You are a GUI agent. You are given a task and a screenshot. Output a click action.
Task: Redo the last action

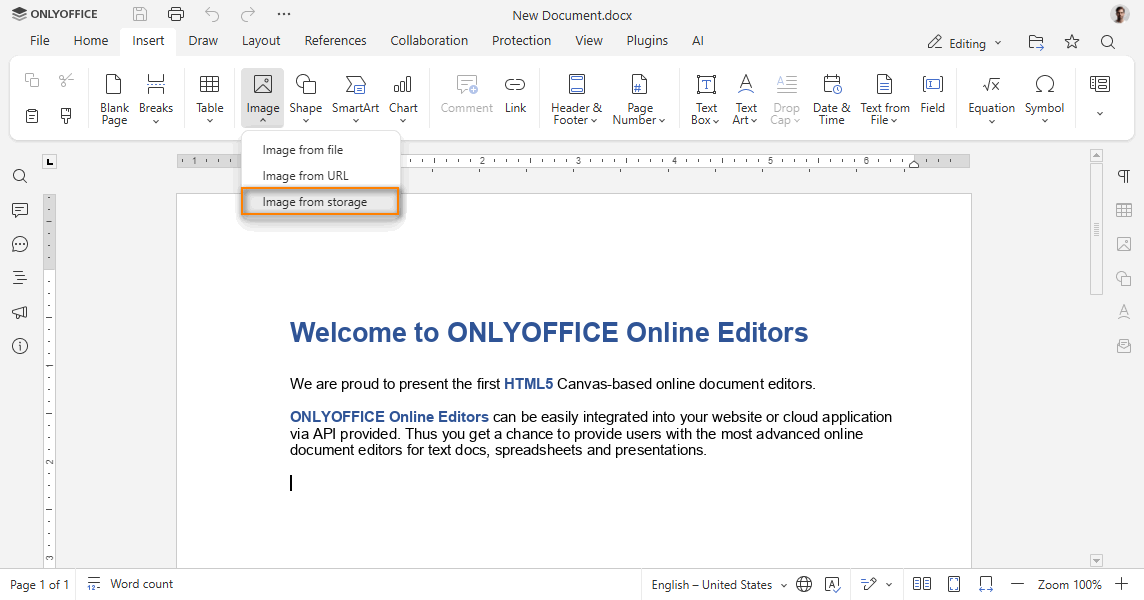[x=248, y=14]
